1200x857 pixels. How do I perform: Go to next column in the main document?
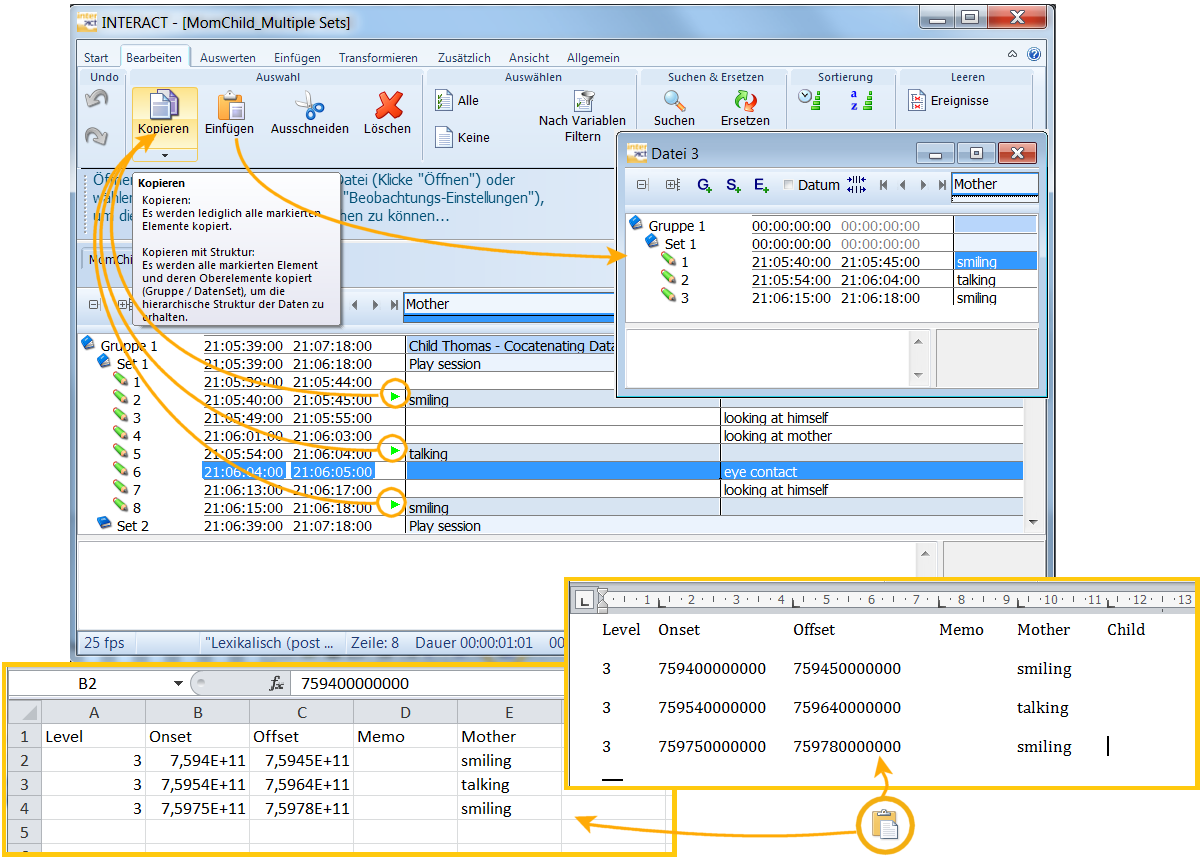[375, 304]
